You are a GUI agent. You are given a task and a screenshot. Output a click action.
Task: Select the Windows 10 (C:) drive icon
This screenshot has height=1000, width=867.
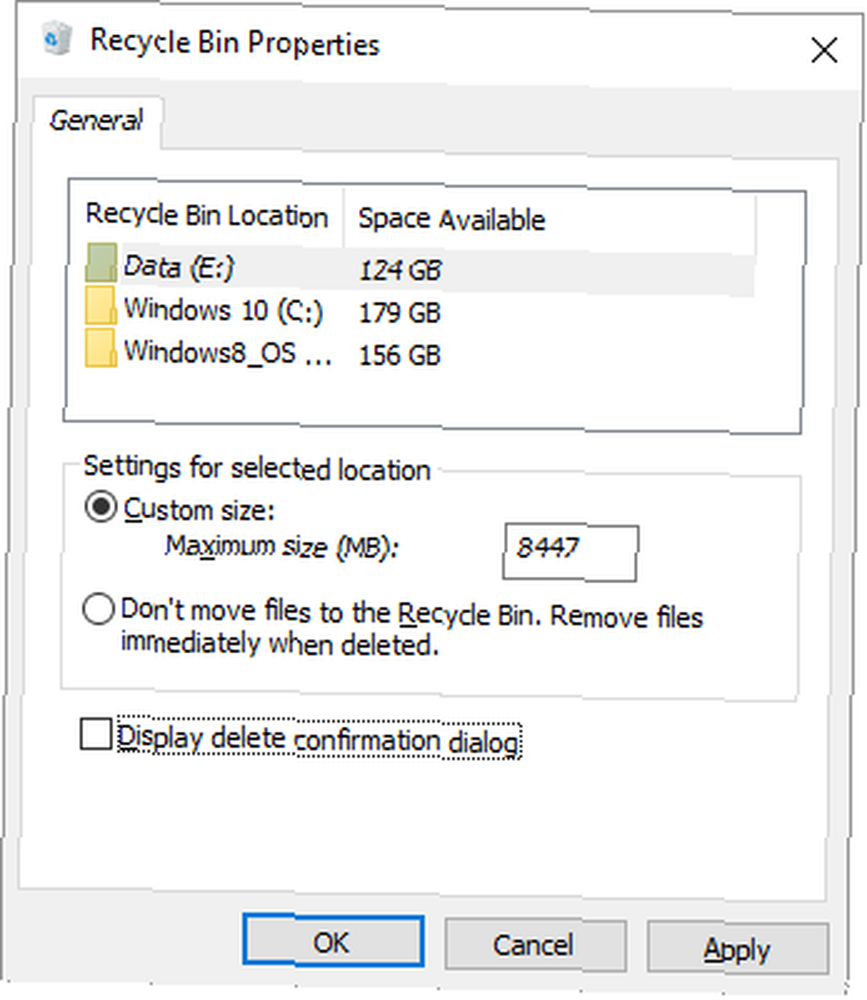pyautogui.click(x=101, y=306)
